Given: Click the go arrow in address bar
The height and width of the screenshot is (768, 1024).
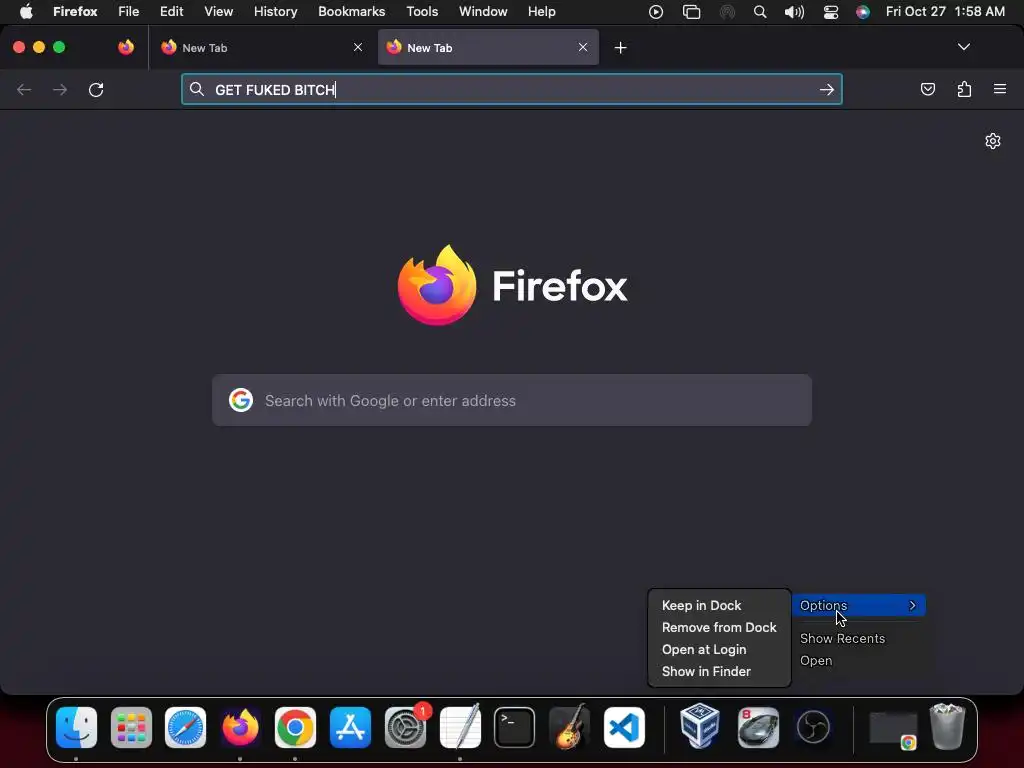Looking at the screenshot, I should coord(827,89).
